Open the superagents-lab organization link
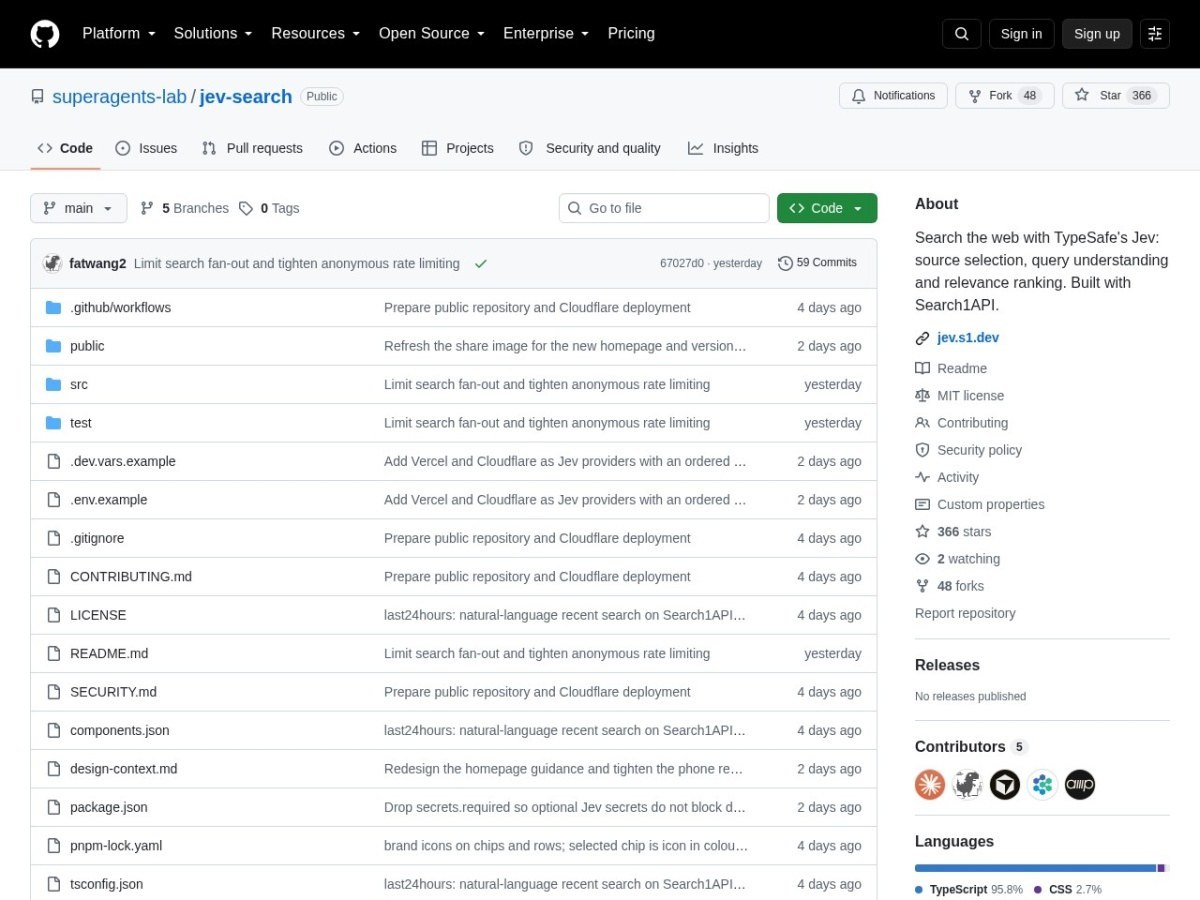 coord(119,97)
